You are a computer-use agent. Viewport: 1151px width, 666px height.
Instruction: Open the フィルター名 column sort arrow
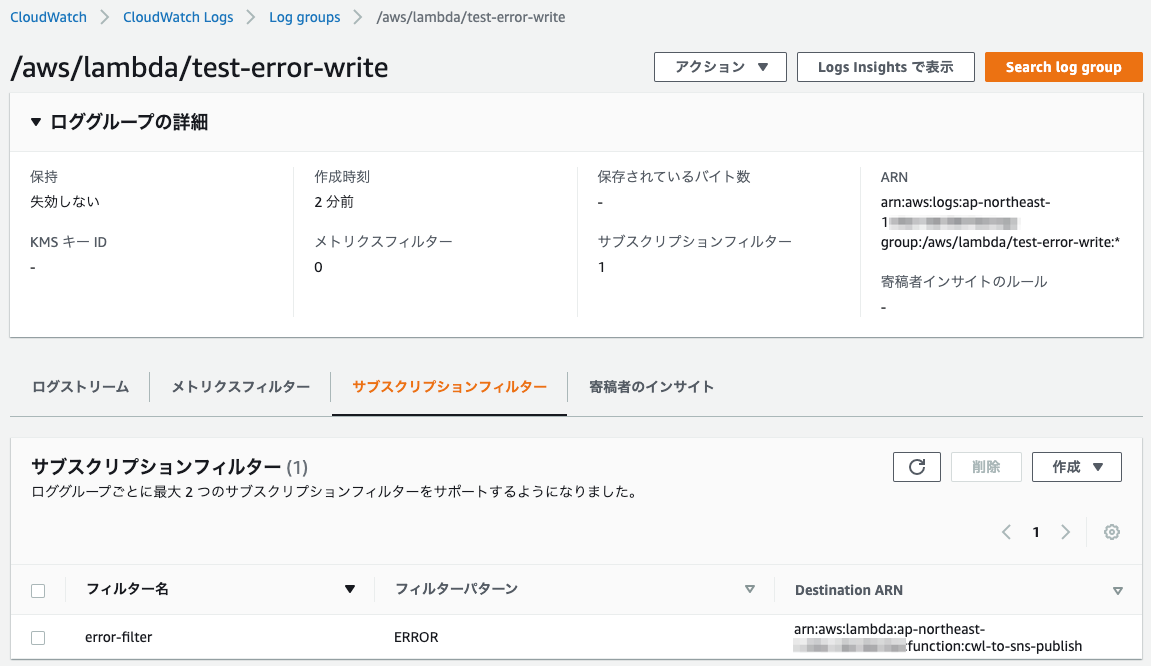351,589
